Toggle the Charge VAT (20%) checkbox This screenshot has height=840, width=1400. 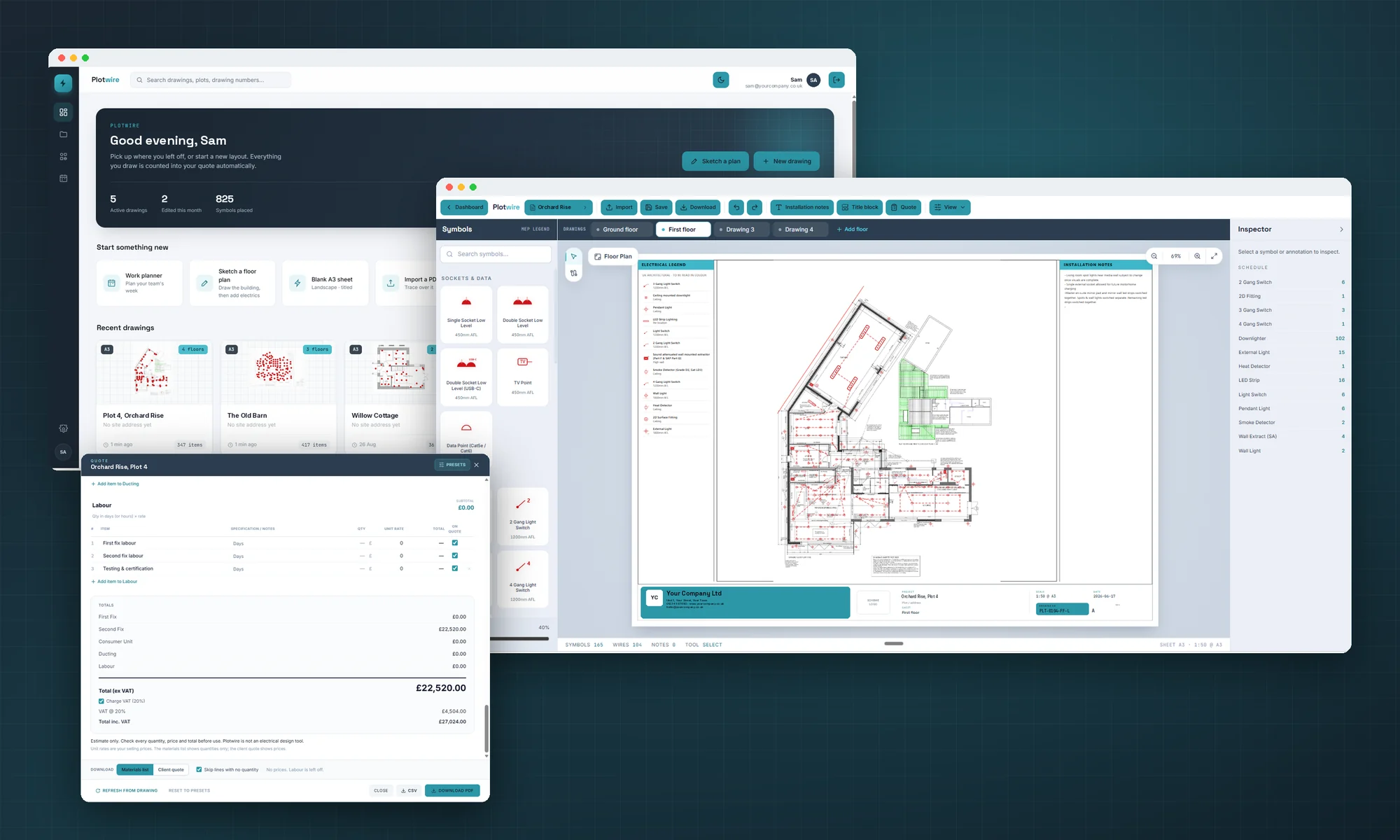(x=101, y=701)
